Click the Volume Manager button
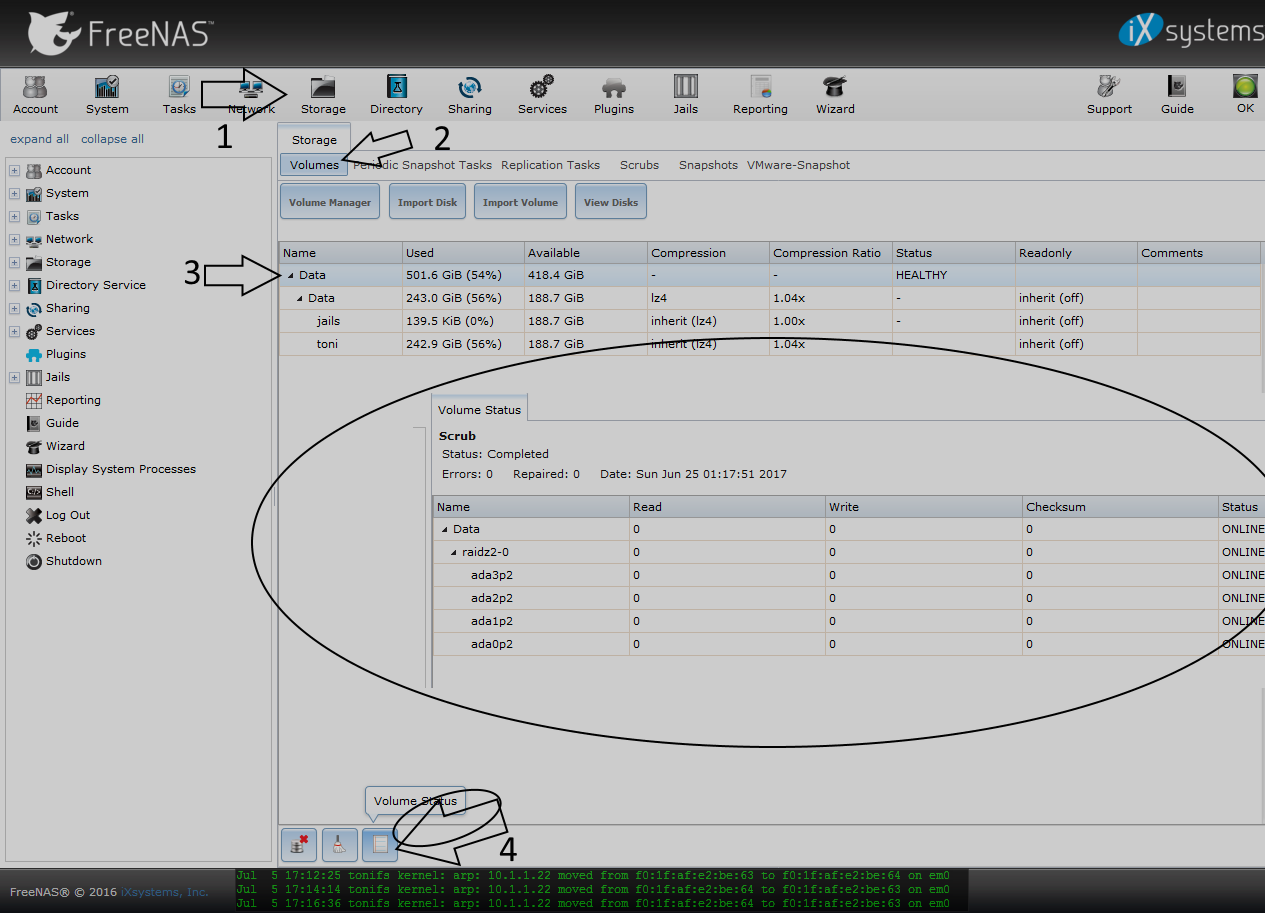Screen dimensions: 1265x913 point(330,202)
